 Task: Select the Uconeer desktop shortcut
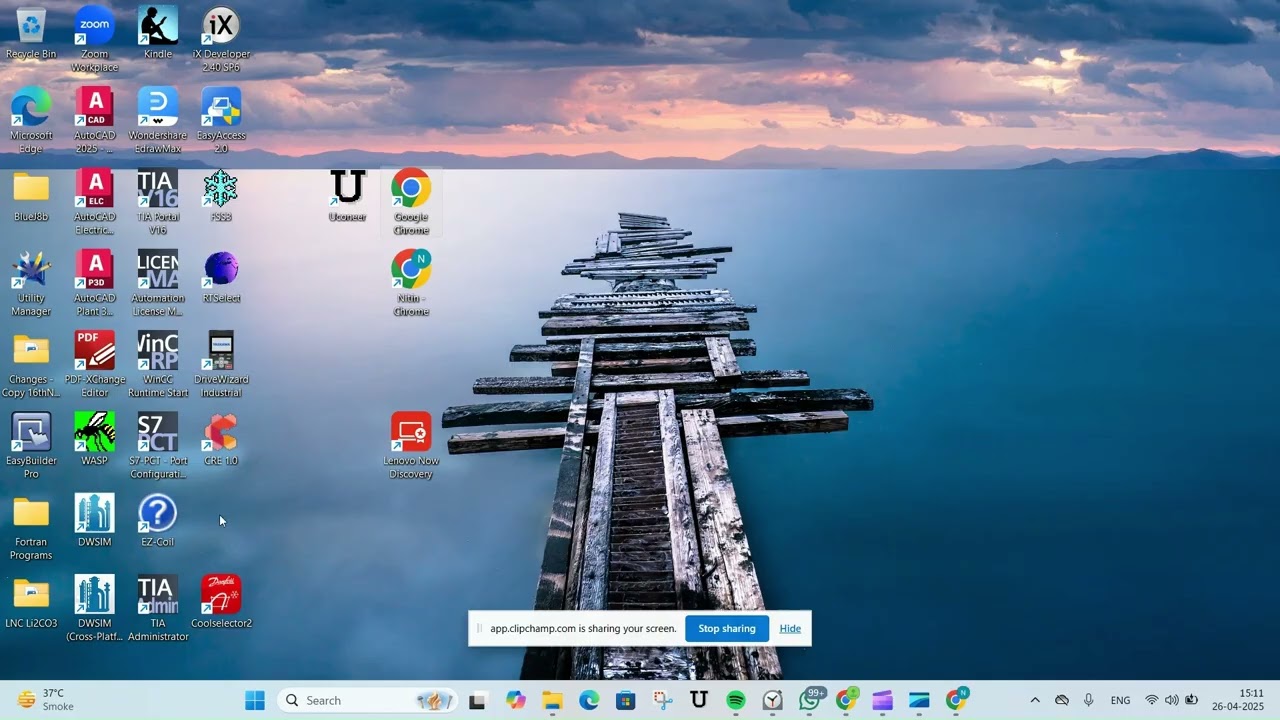pos(347,196)
